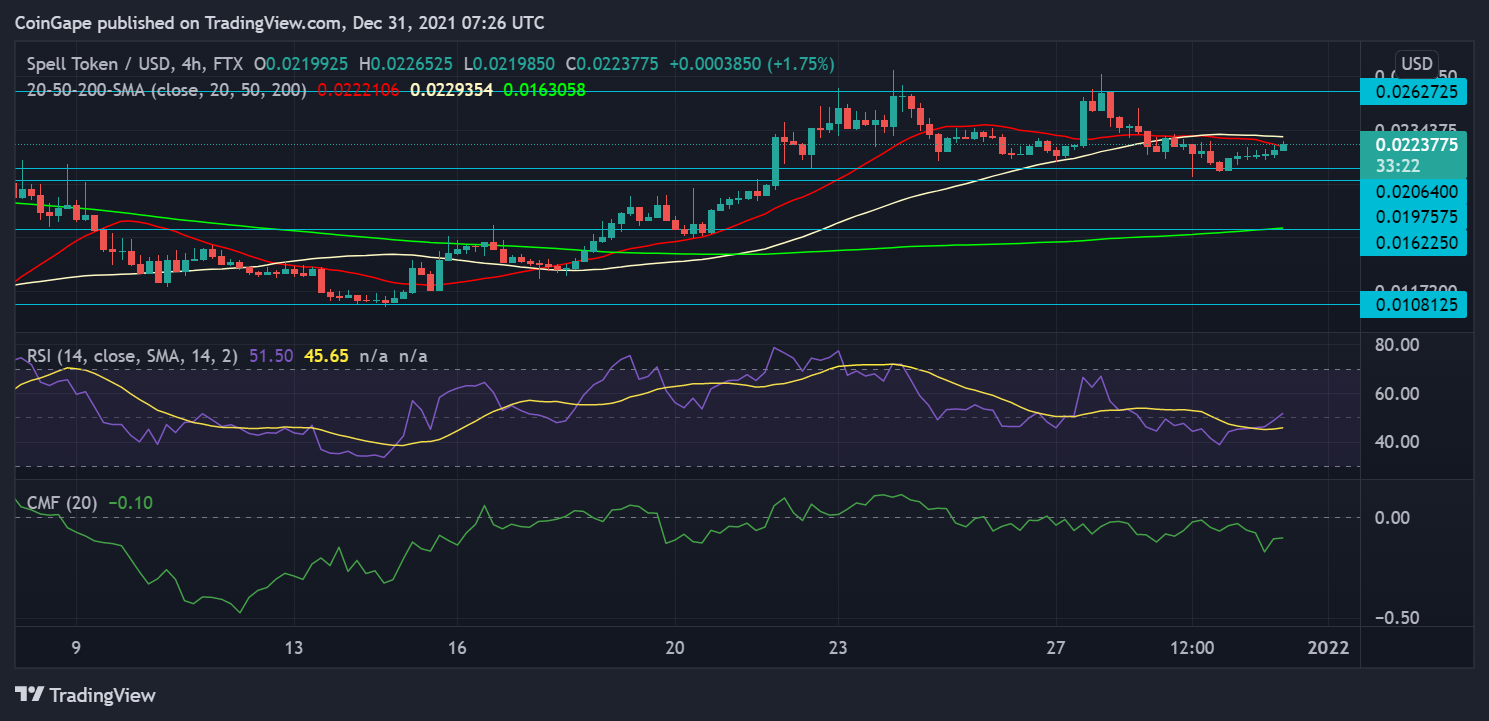Click the 23 date marker on time axis
The image size is (1489, 721).
point(838,646)
